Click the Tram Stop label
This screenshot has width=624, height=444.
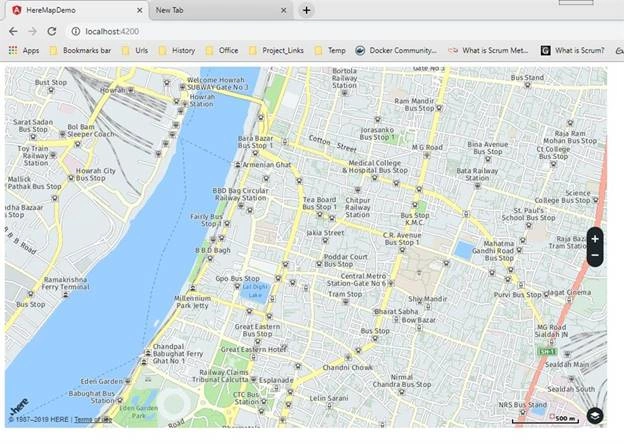tap(345, 294)
